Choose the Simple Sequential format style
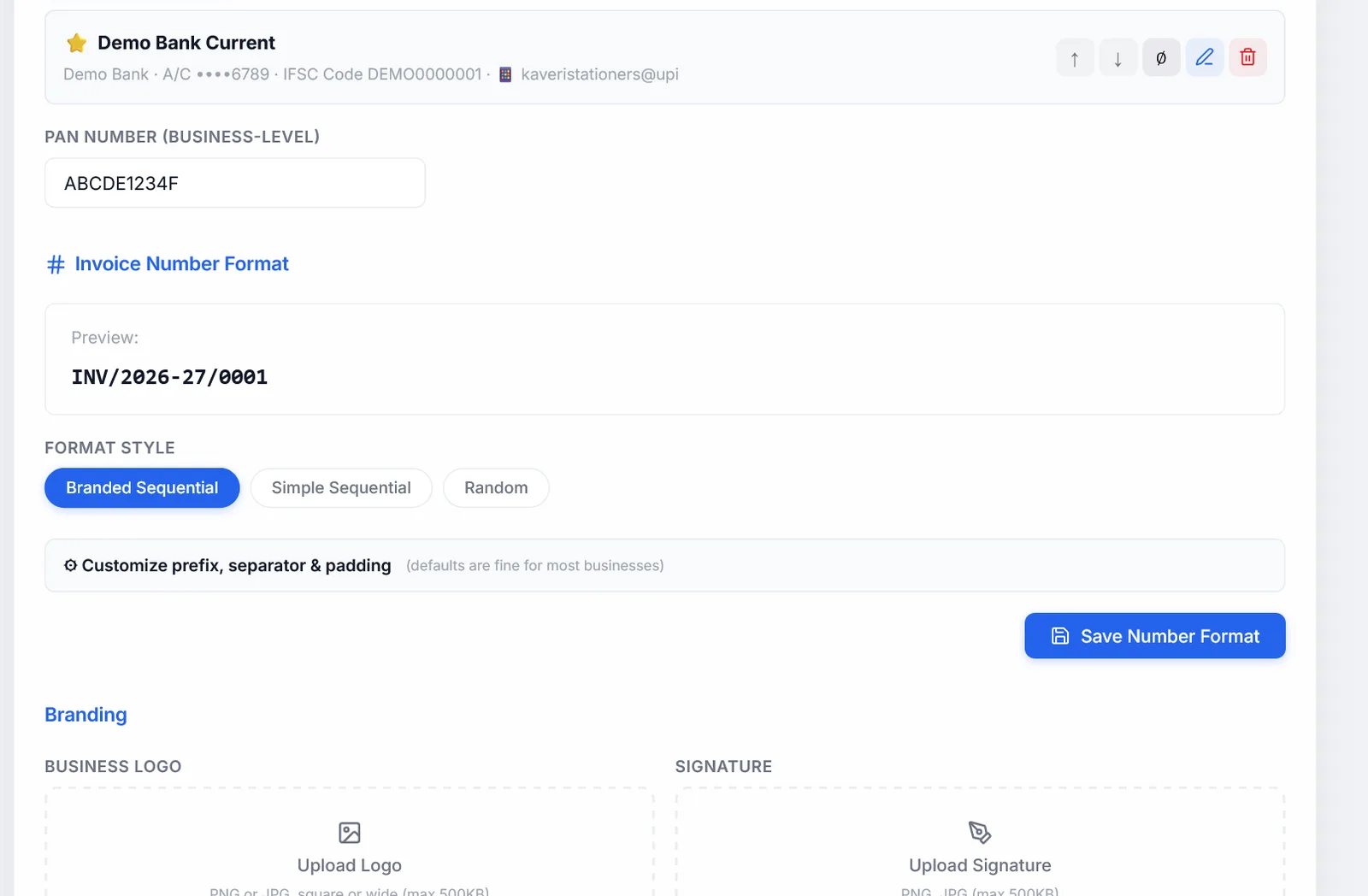This screenshot has height=896, width=1368. [341, 488]
